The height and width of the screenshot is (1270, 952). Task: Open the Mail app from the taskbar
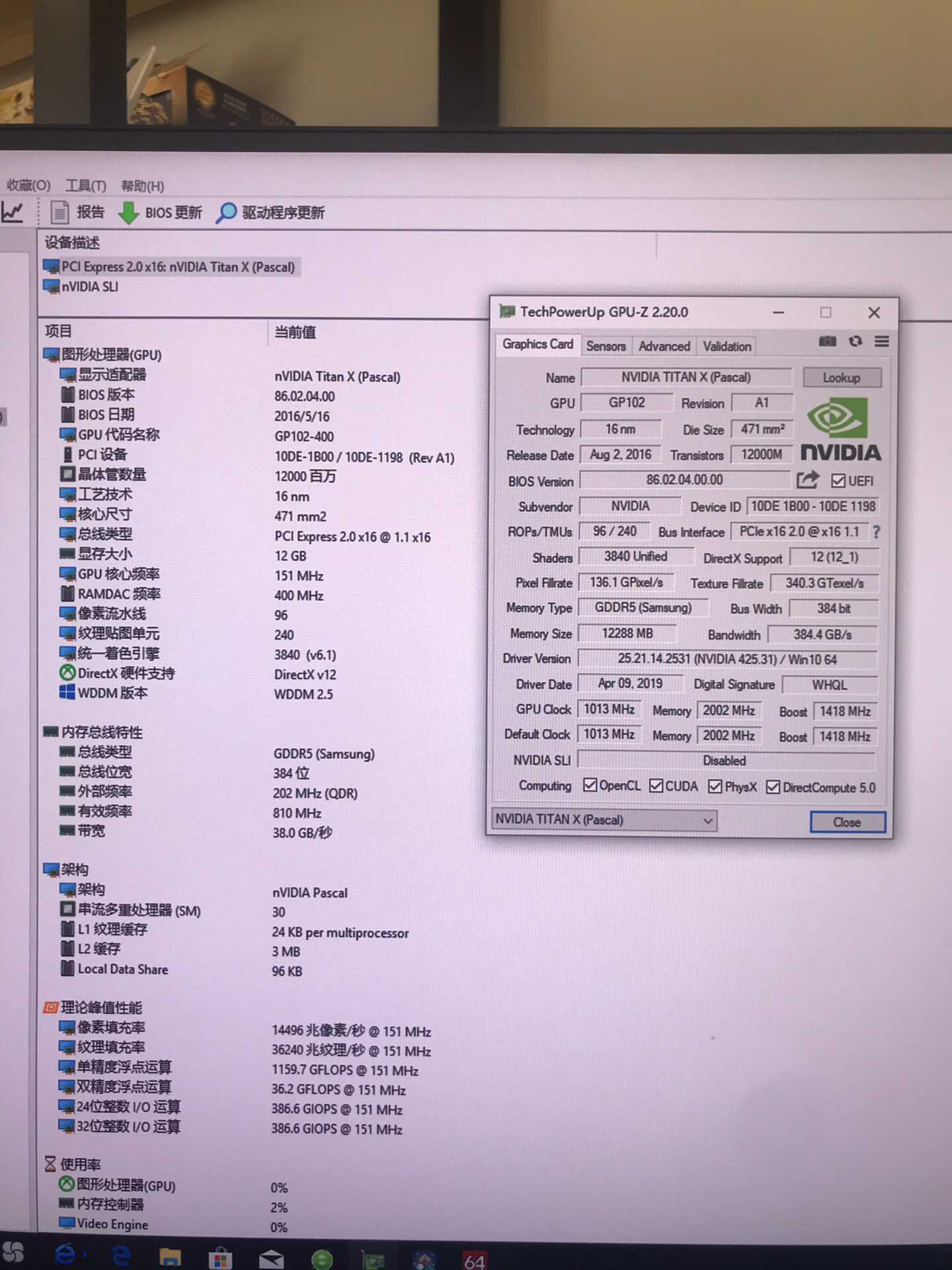coord(271,1259)
